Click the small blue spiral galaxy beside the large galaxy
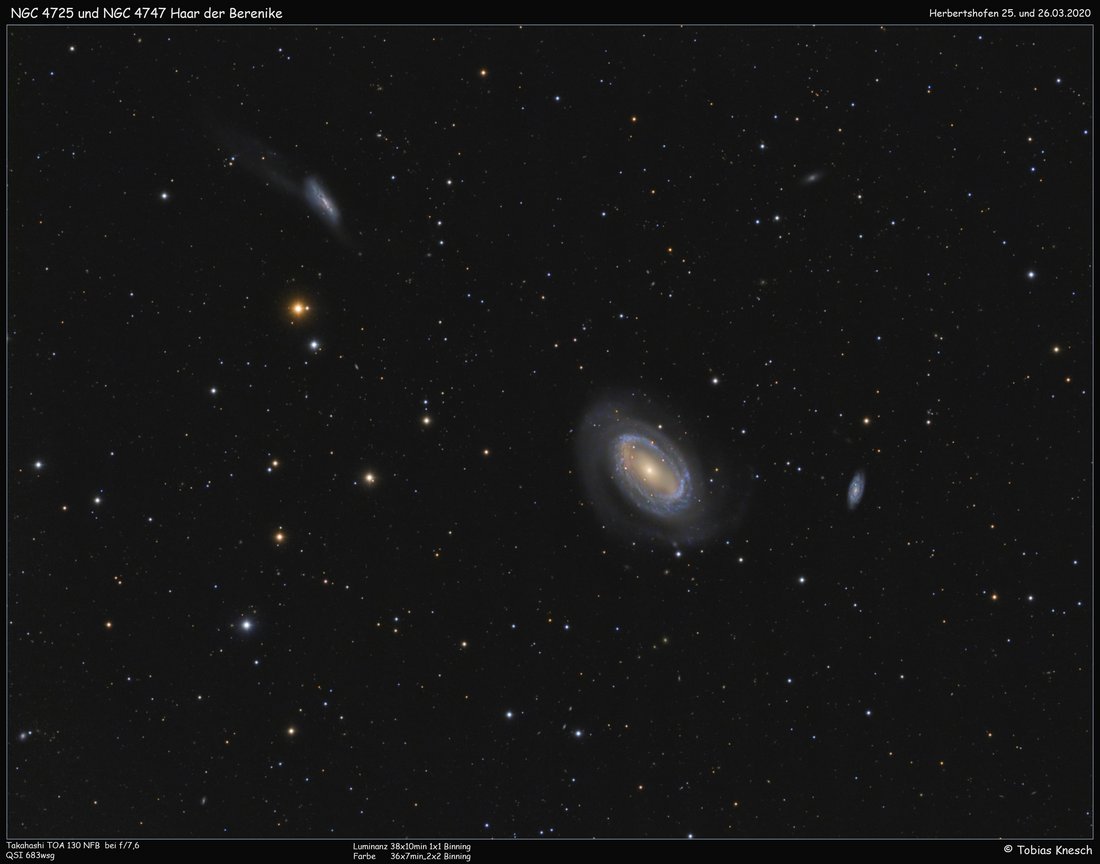The image size is (1100, 864). [x=856, y=488]
